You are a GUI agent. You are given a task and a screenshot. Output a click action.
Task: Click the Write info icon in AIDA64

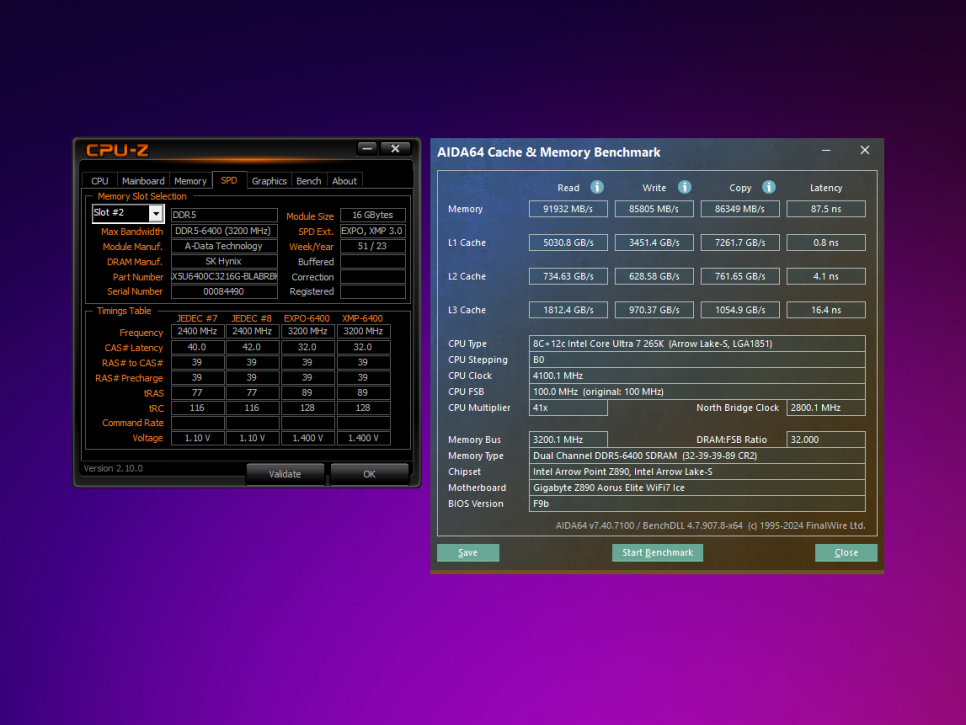[x=684, y=187]
